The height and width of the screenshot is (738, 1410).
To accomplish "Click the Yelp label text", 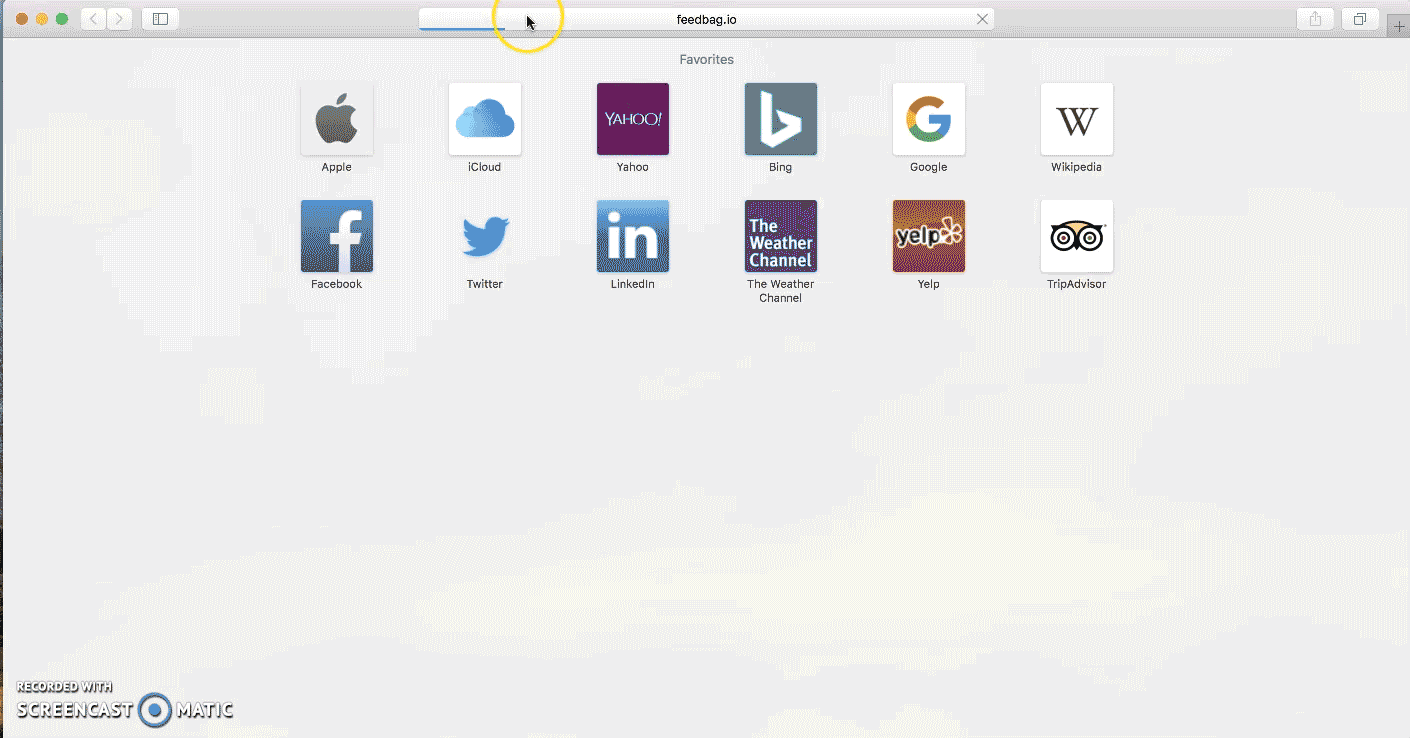I will (929, 284).
